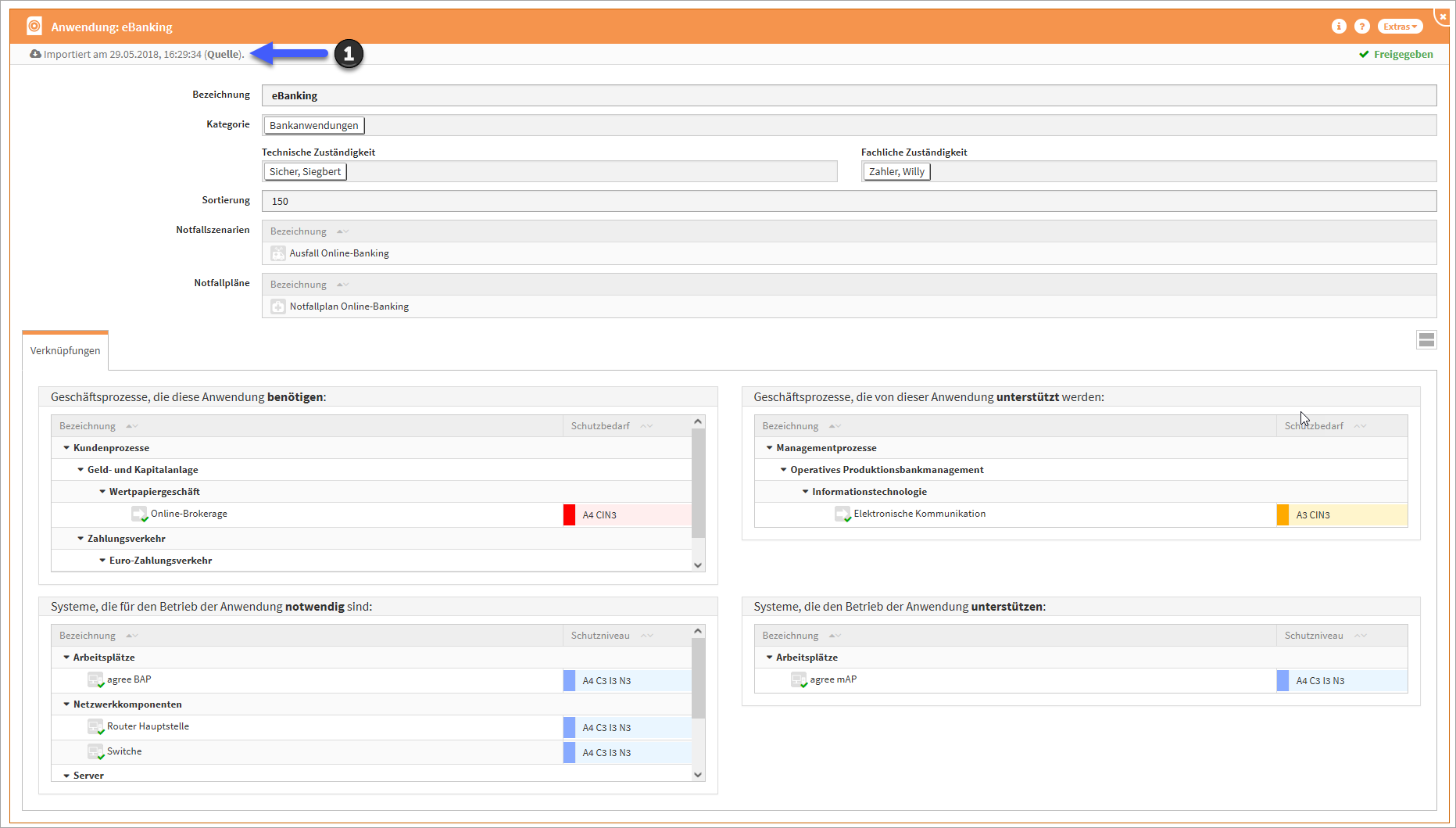Open the Quelle import source link

tap(223, 54)
